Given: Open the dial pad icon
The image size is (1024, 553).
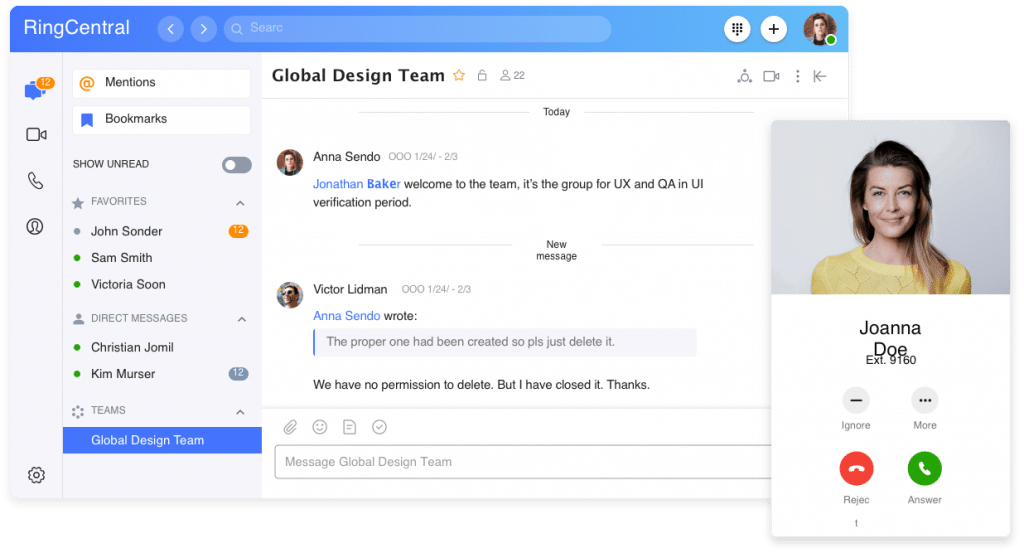Looking at the screenshot, I should click(738, 29).
